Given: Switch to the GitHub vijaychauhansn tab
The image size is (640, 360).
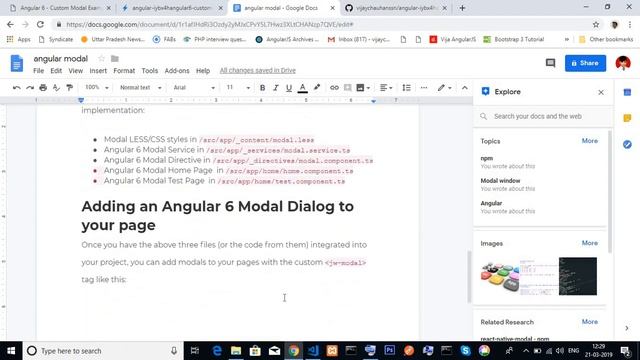Looking at the screenshot, I should [x=396, y=8].
